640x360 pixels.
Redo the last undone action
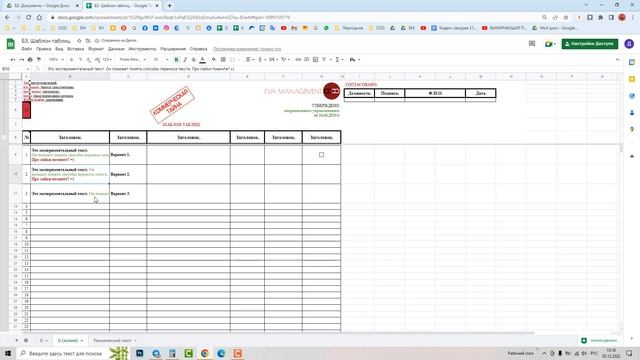(22, 60)
